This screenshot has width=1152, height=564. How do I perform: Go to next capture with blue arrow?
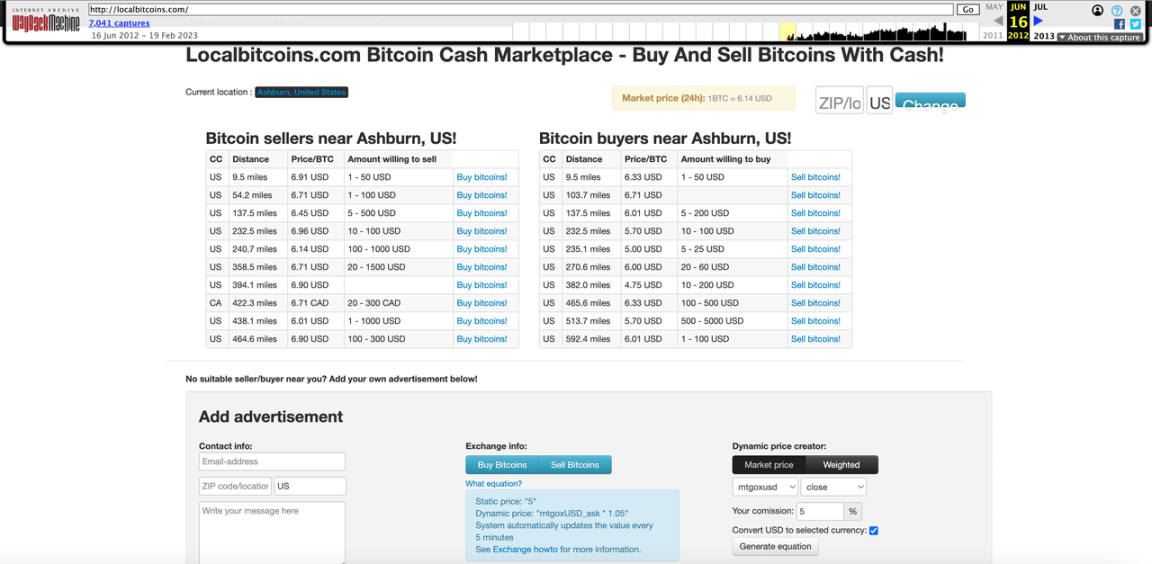click(x=1038, y=21)
